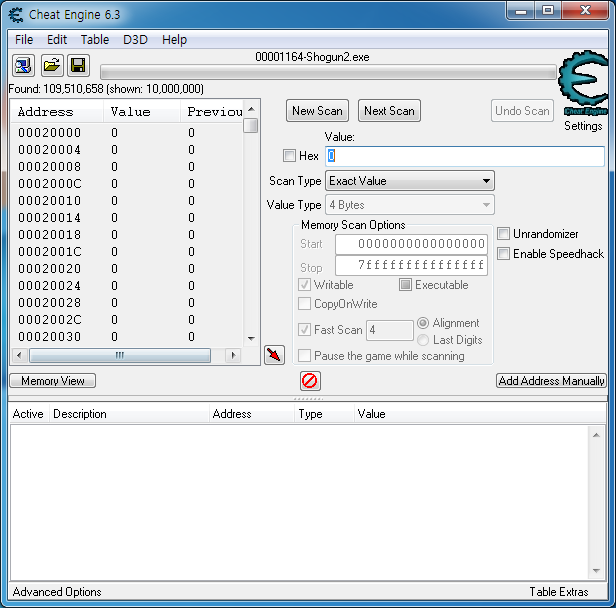Click the results list scroll right arrow
This screenshot has height=608, width=616.
233,355
